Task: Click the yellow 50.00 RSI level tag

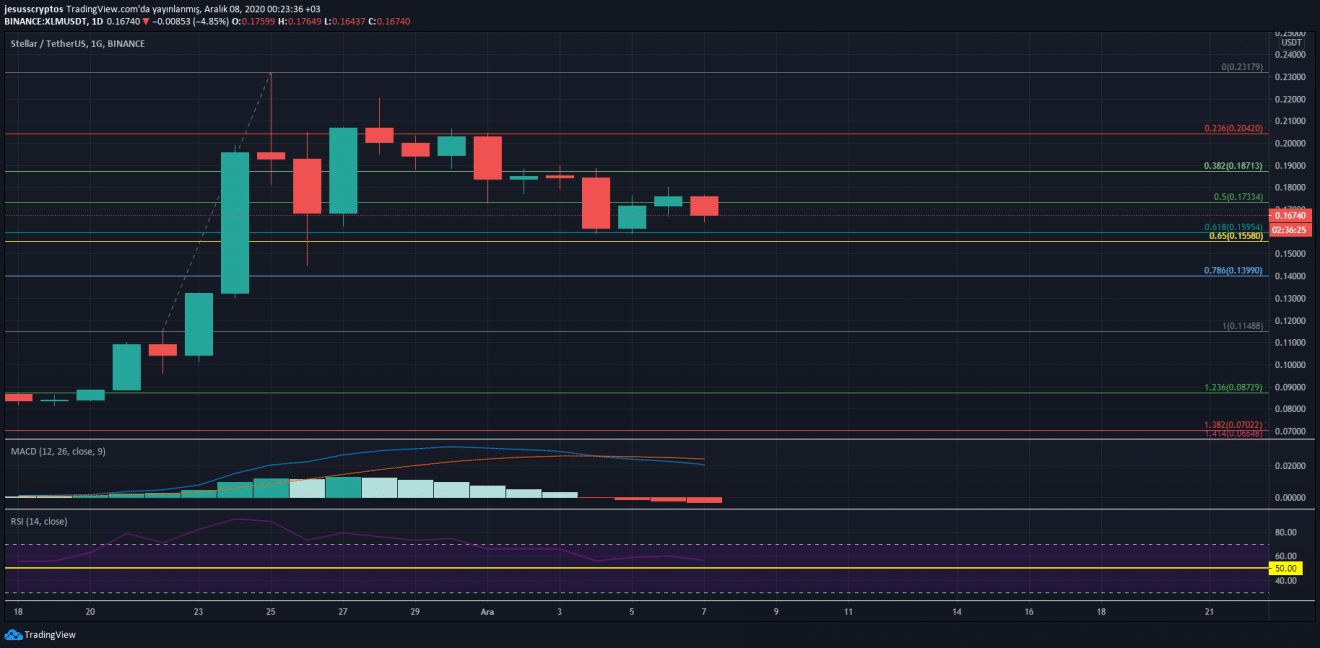Action: tap(1282, 568)
